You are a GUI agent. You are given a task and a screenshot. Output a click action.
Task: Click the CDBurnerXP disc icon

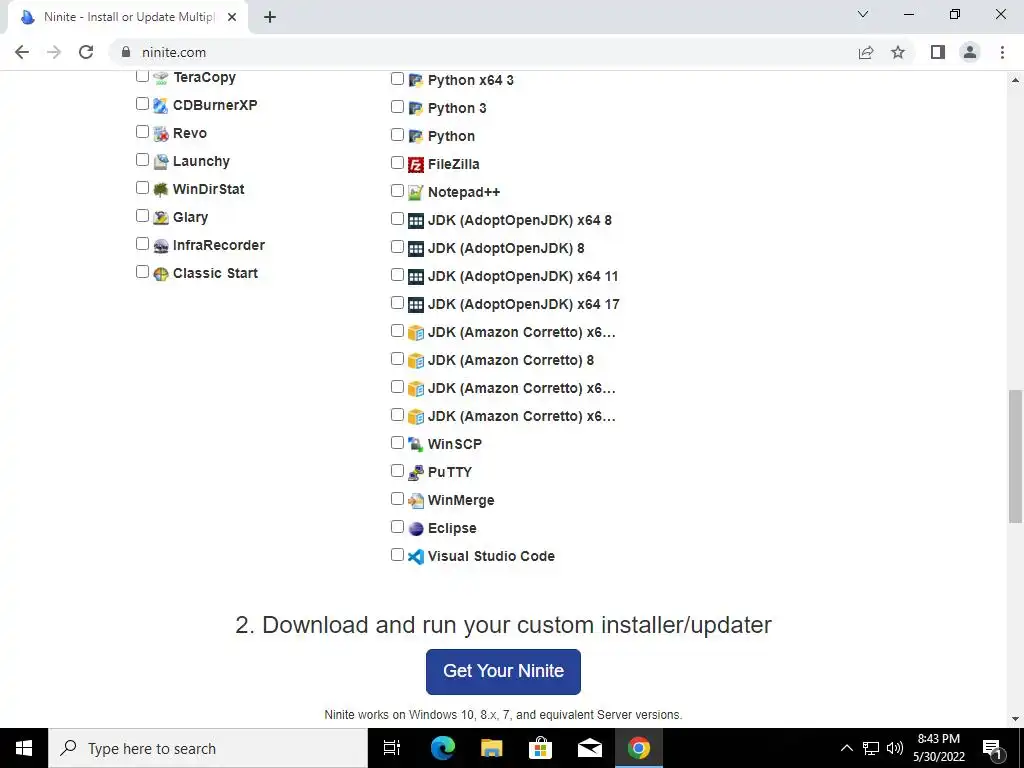(161, 106)
